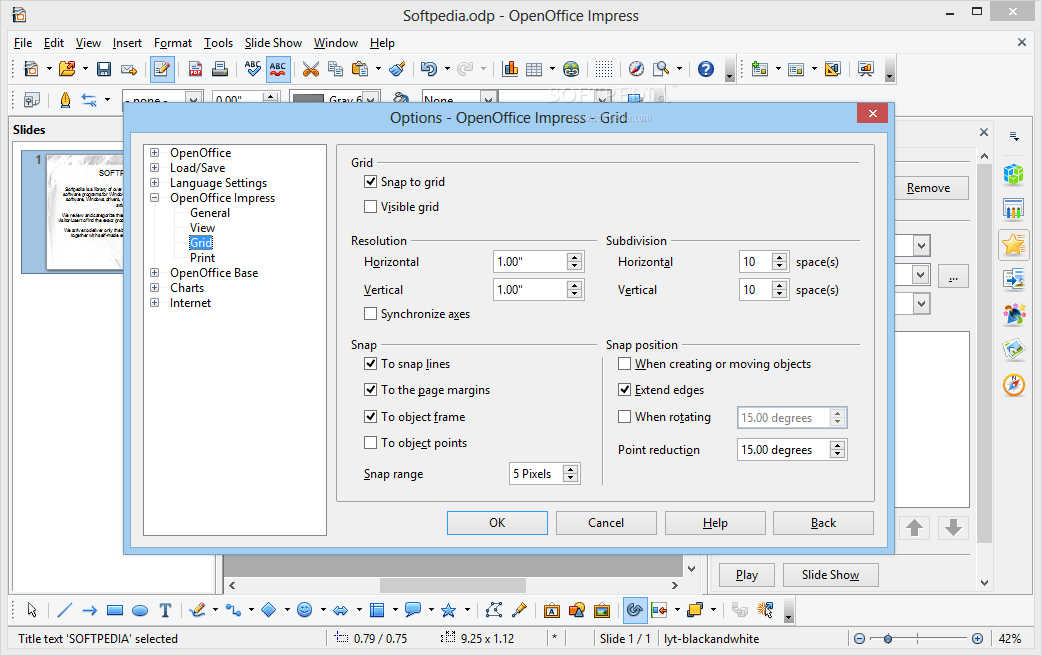
Task: Select the Line drawing tool
Action: 64,610
